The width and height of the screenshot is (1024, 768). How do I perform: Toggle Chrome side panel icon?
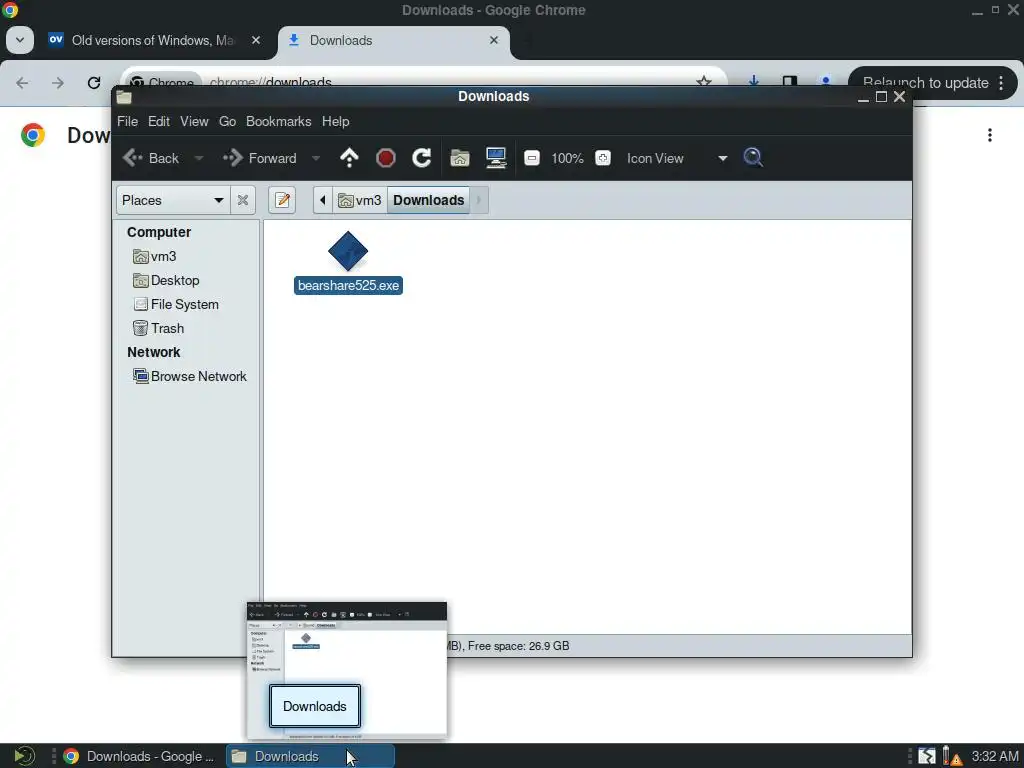(790, 81)
